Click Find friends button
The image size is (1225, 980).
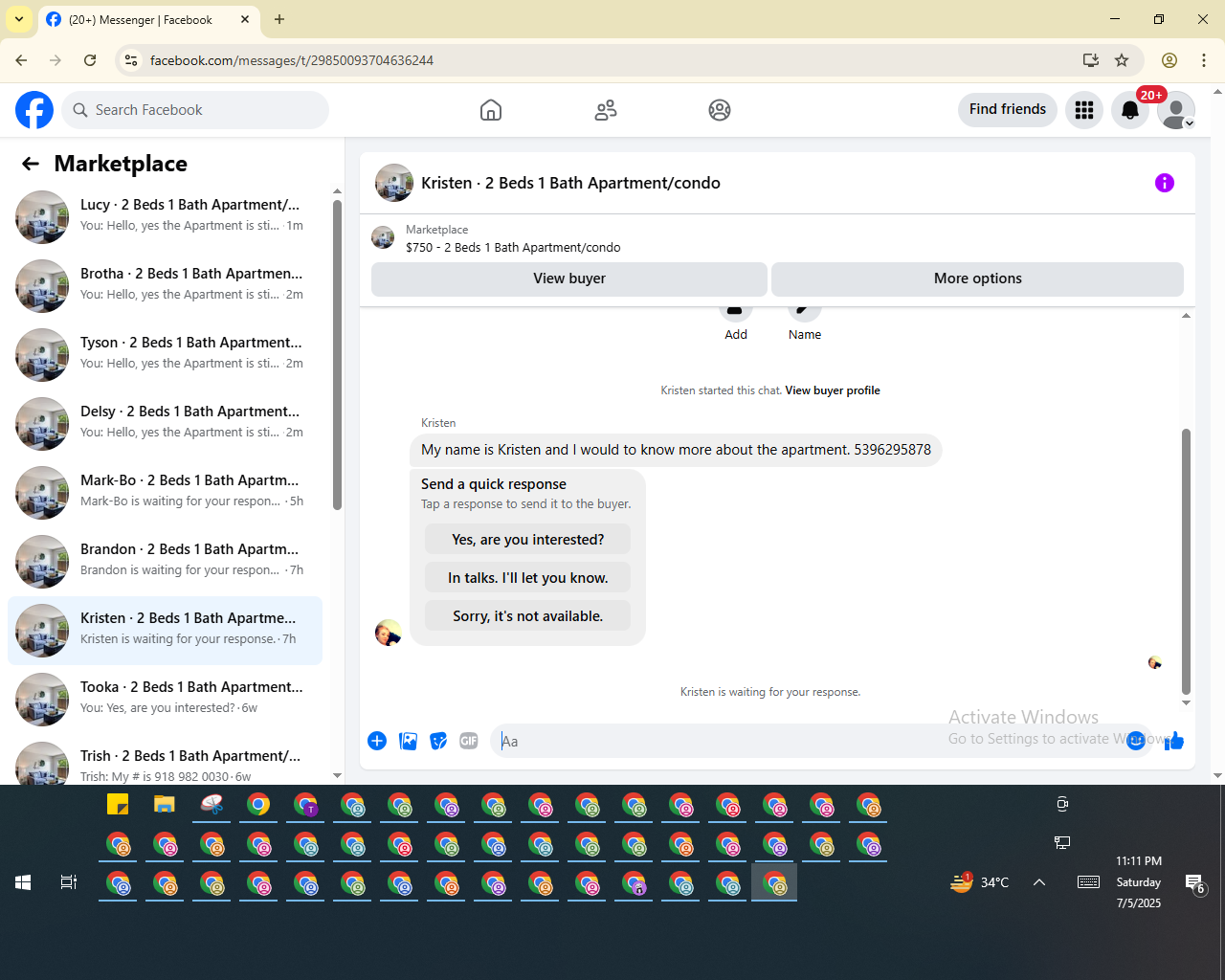pyautogui.click(x=1008, y=109)
